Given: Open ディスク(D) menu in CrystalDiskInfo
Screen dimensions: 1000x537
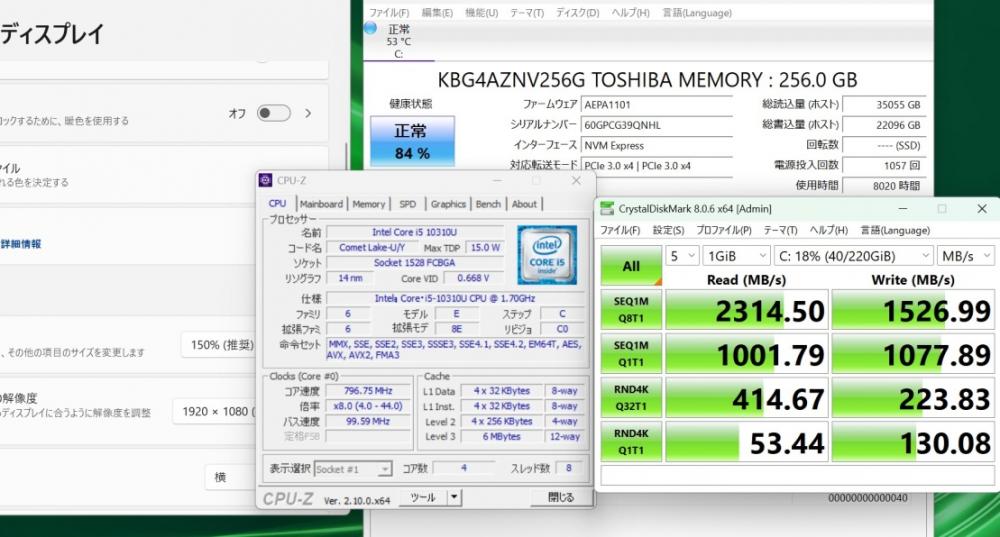Looking at the screenshot, I should tap(577, 13).
